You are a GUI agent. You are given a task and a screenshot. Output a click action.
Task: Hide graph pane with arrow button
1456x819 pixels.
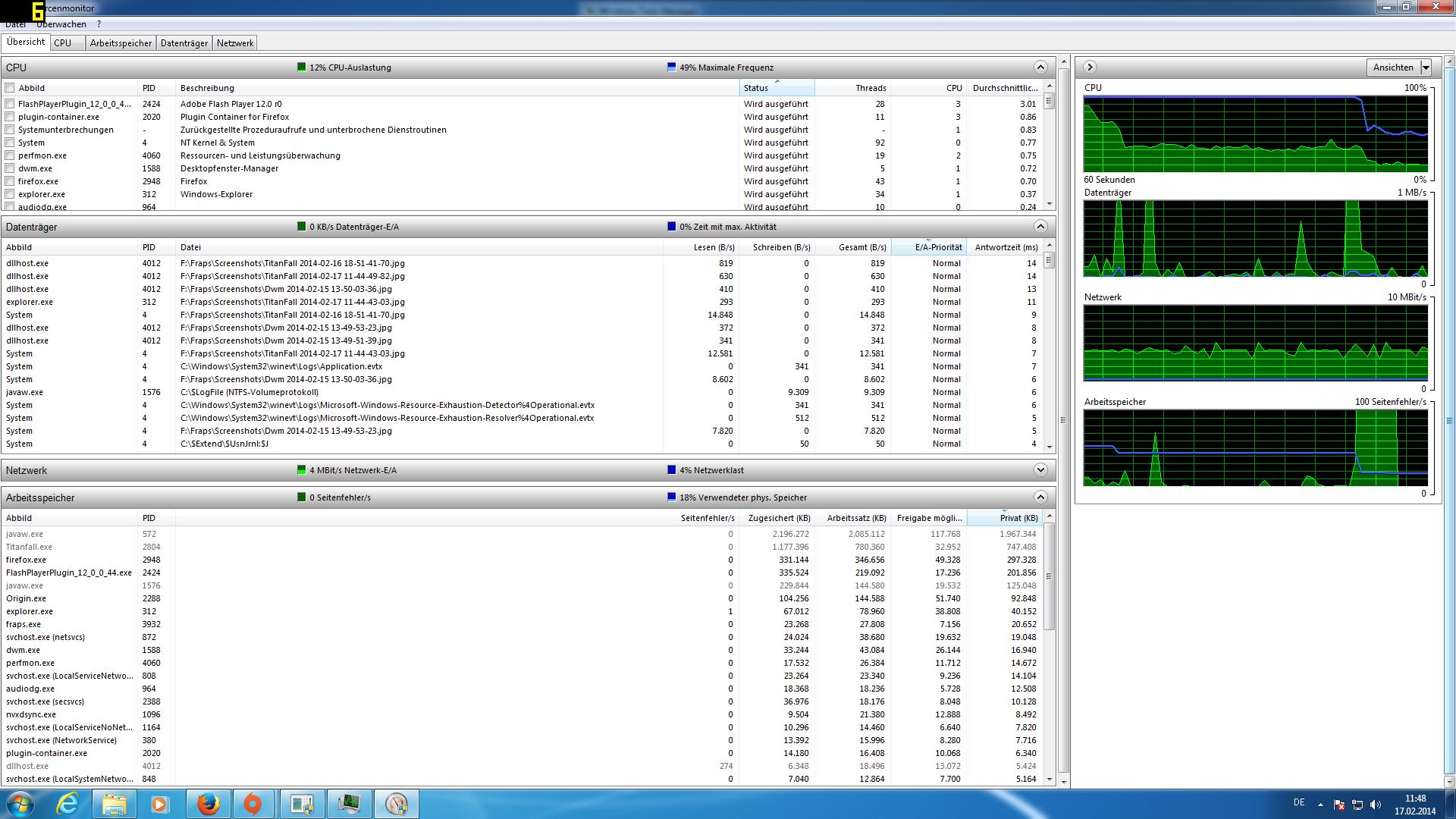click(1090, 67)
